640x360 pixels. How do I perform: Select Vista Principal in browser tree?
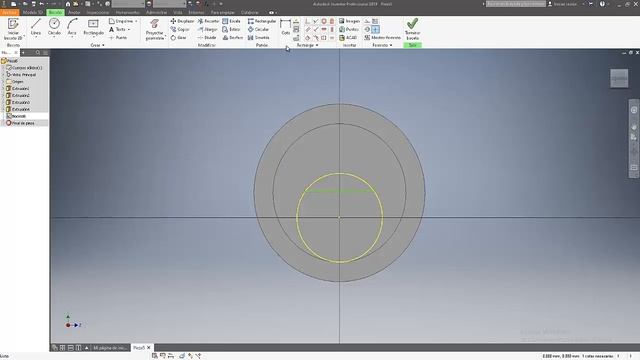(22, 75)
